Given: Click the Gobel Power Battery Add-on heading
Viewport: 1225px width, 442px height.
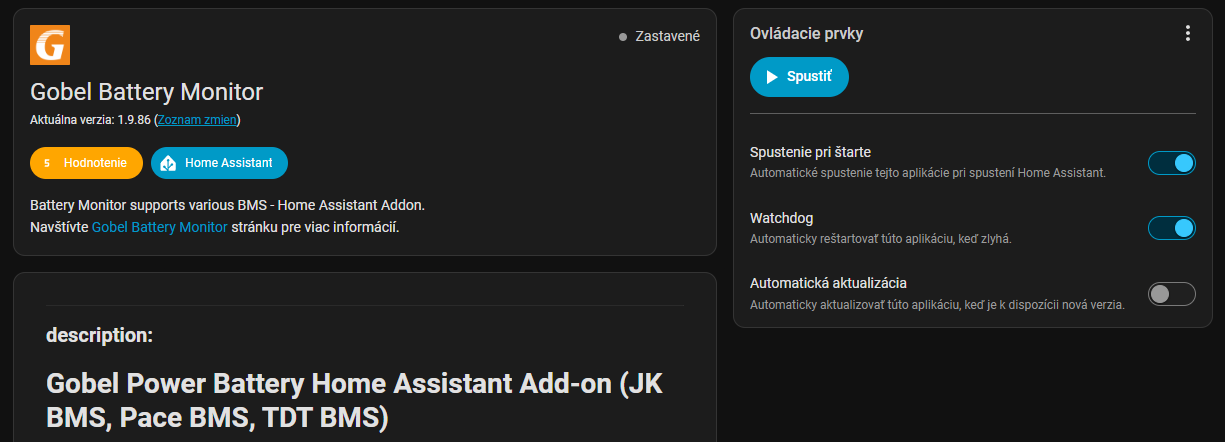Looking at the screenshot, I should (x=355, y=400).
